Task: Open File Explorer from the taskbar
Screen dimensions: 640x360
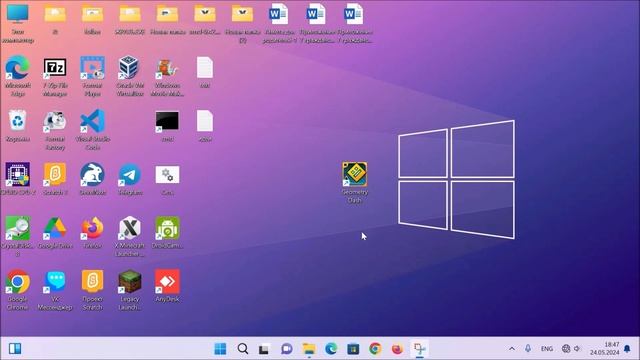Action: (309, 349)
